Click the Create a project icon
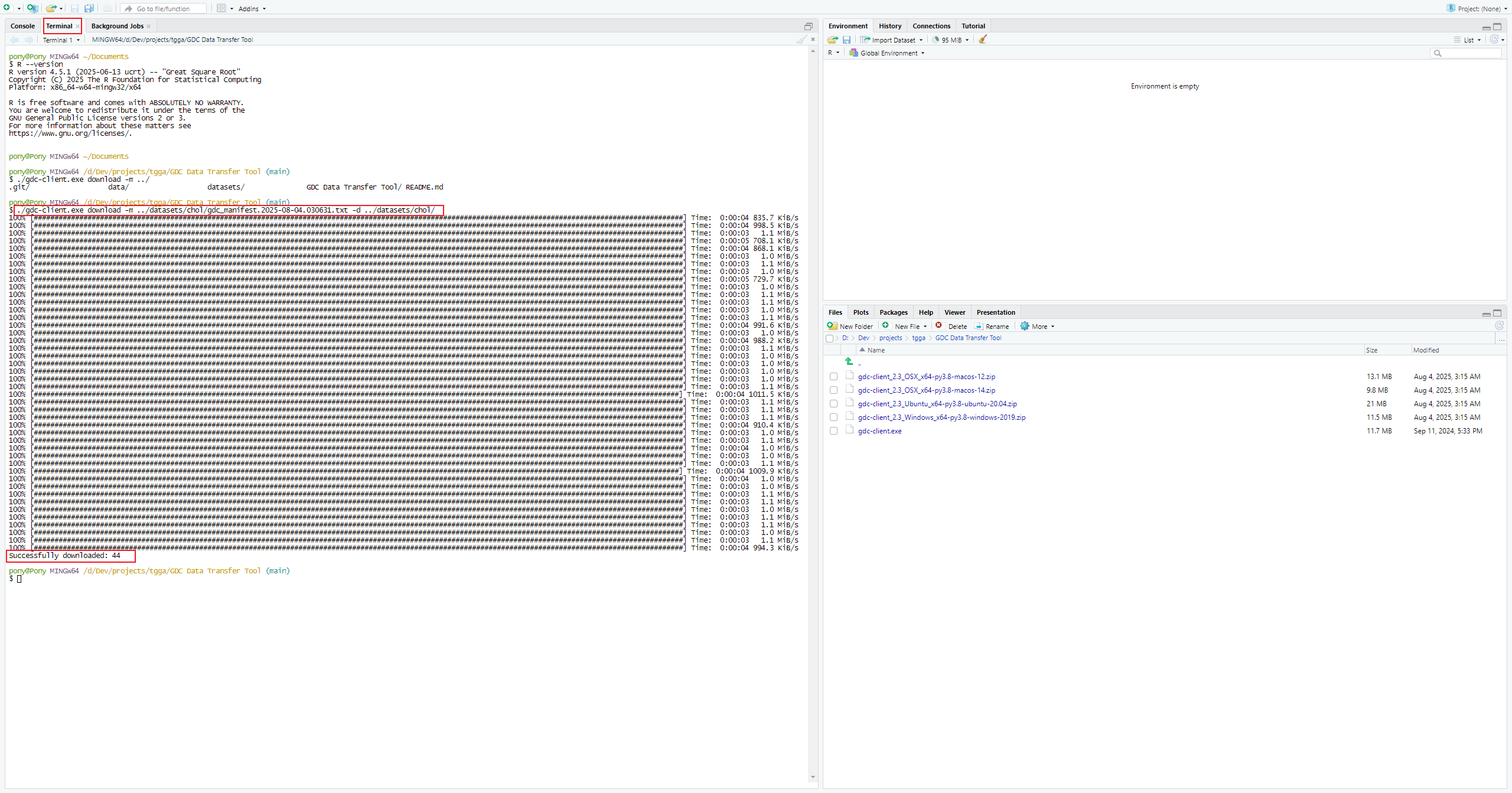 (32, 8)
